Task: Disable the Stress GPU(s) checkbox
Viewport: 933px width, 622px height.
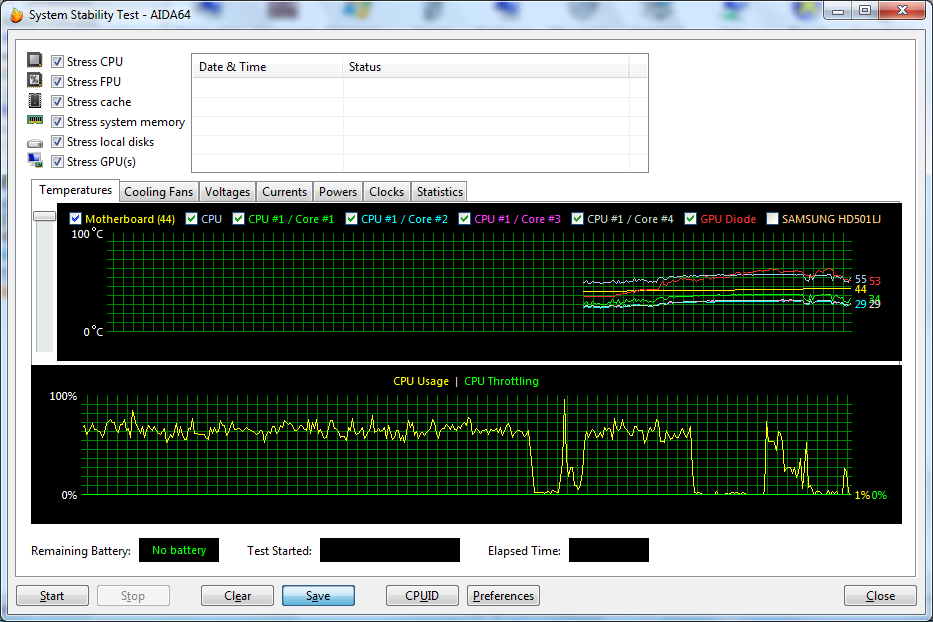Action: pyautogui.click(x=58, y=161)
